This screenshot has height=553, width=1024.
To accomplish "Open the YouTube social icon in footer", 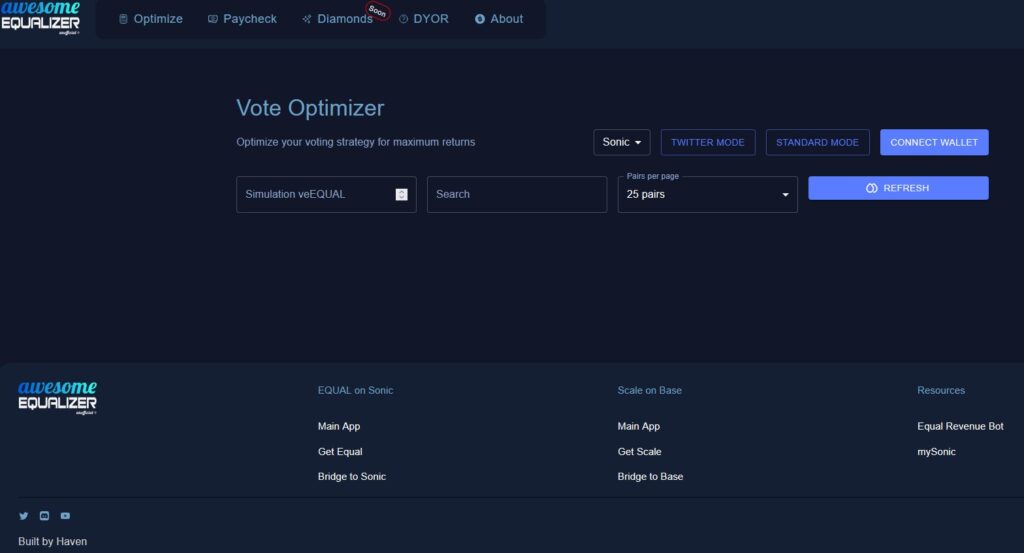I will pos(65,516).
